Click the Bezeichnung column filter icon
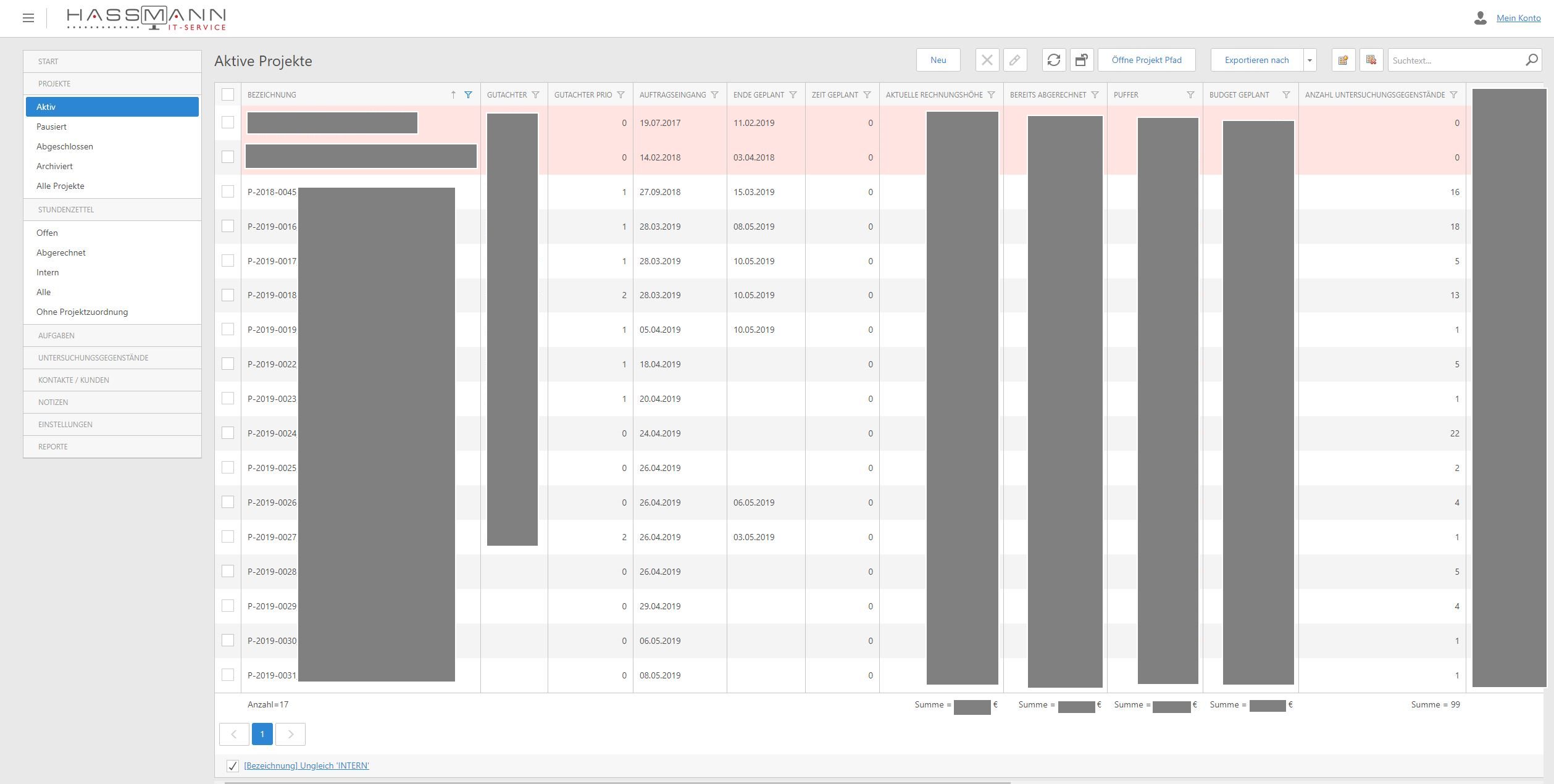Screen dimensions: 1554x784 coord(469,94)
